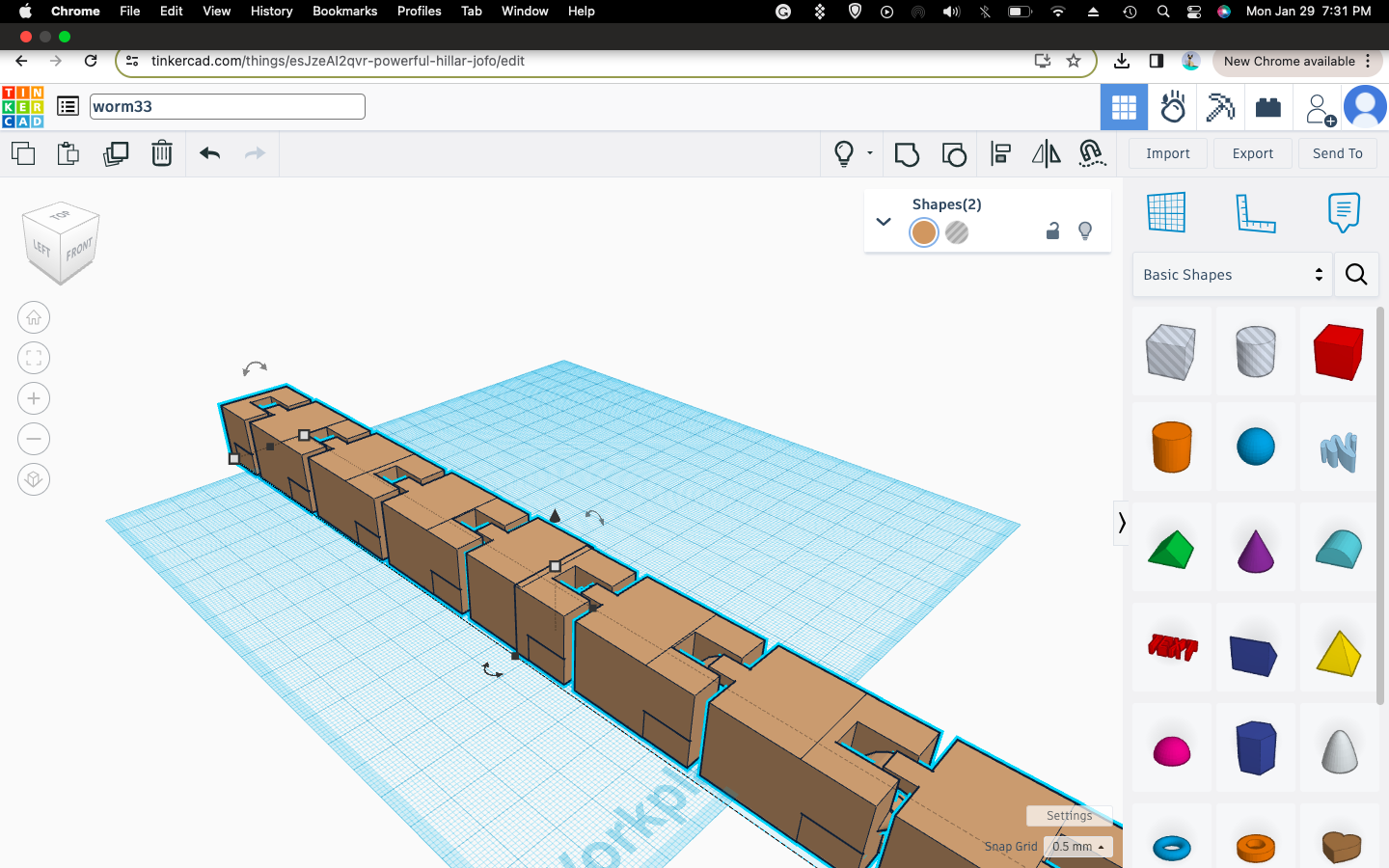The width and height of the screenshot is (1389, 868).
Task: Open the History menu
Action: click(x=271, y=11)
